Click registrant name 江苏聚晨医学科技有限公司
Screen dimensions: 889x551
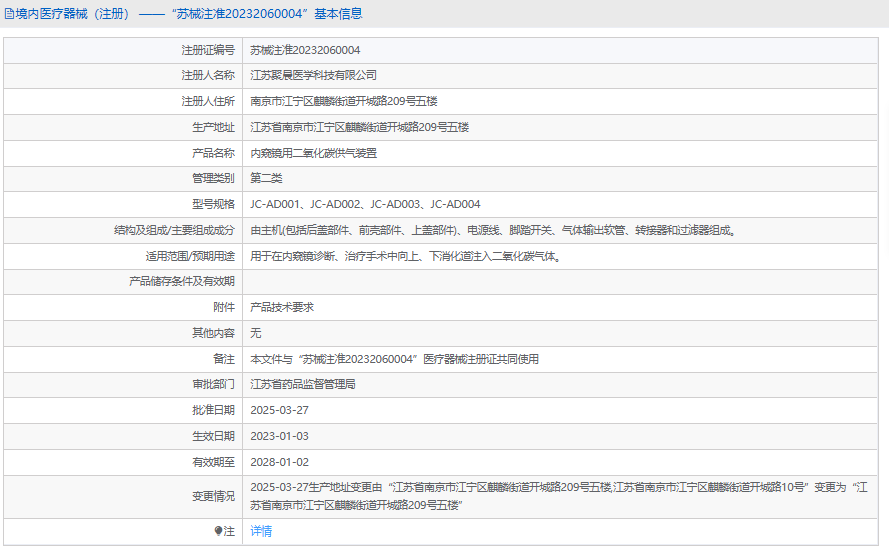[x=313, y=75]
